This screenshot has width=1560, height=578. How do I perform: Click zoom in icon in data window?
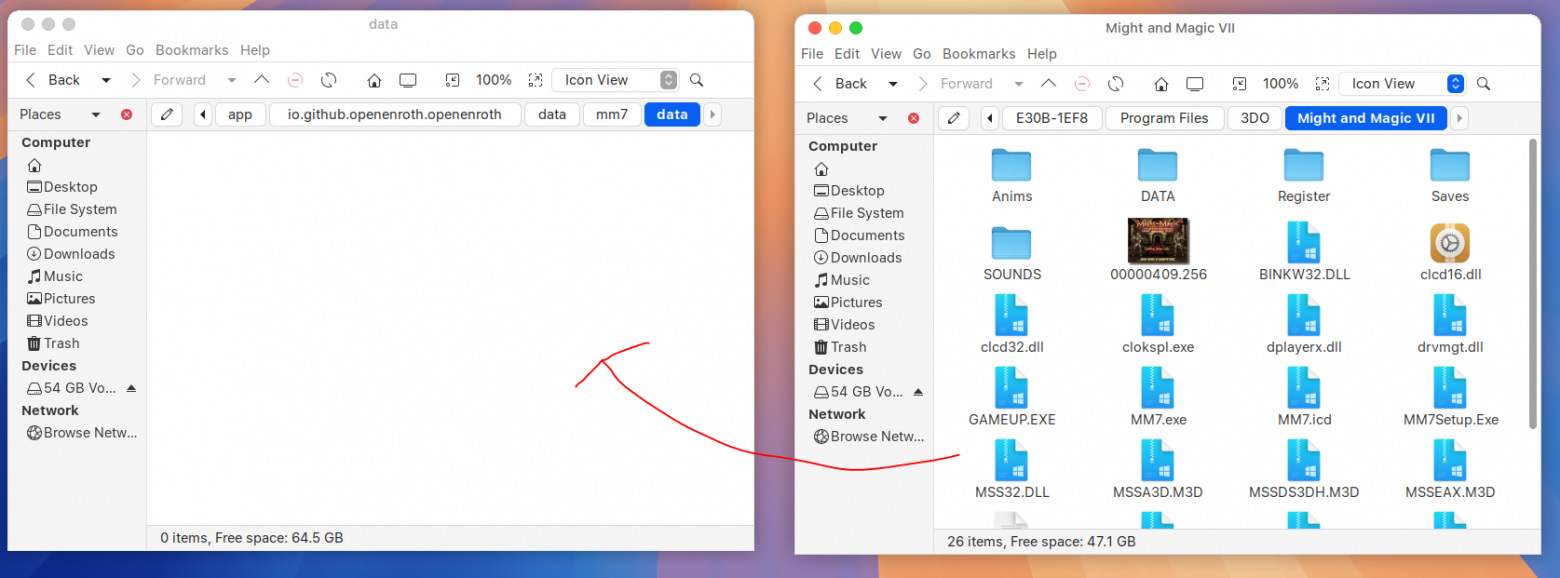point(535,80)
